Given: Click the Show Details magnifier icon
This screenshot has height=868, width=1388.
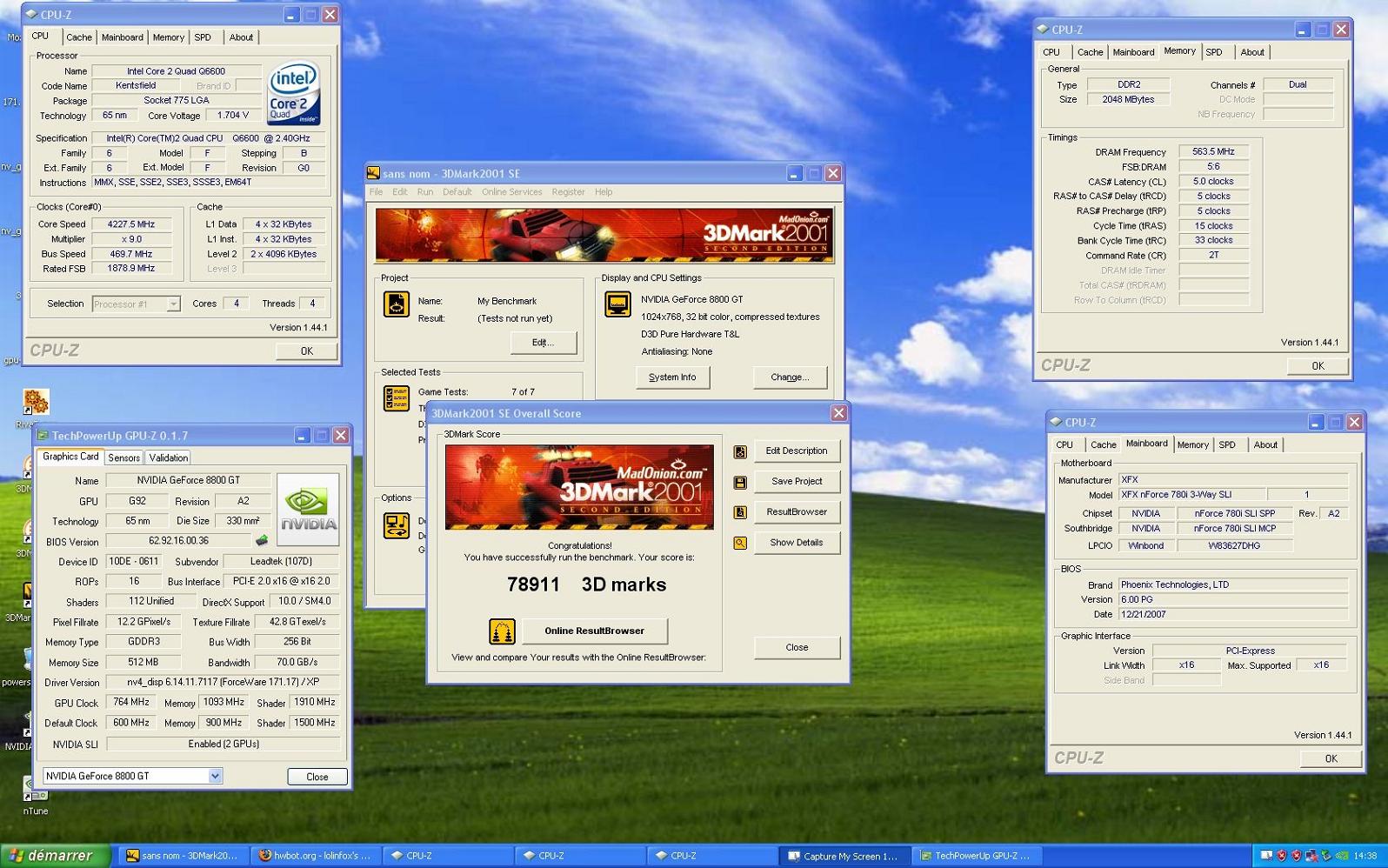Looking at the screenshot, I should 740,543.
